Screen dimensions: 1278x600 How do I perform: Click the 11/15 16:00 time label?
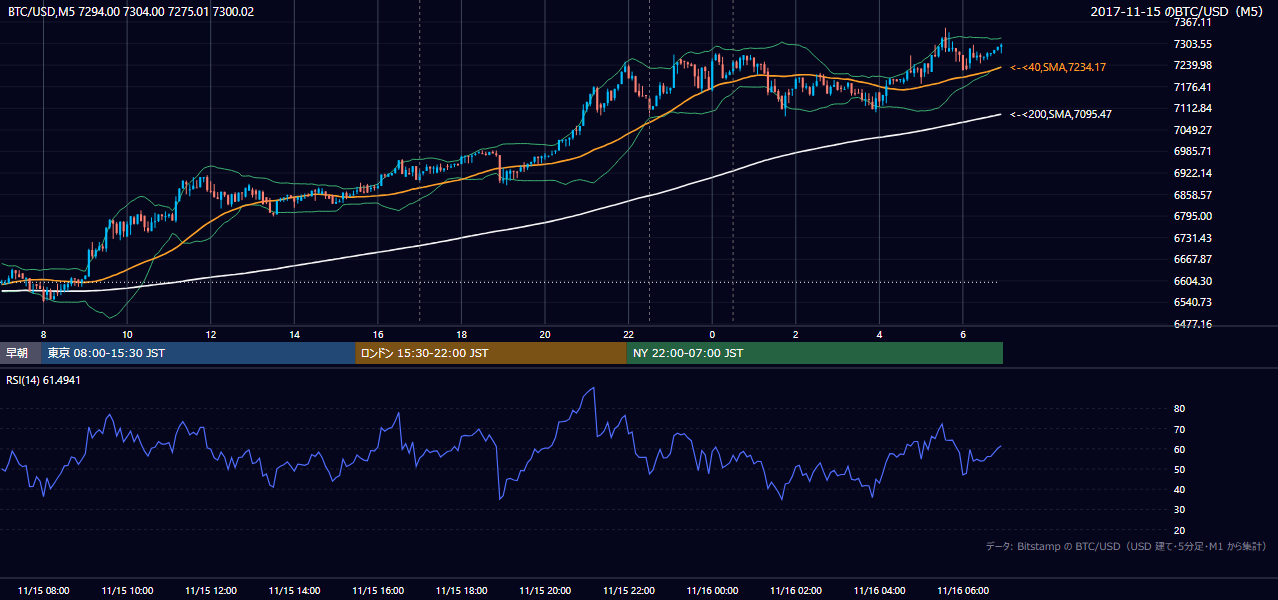[378, 591]
